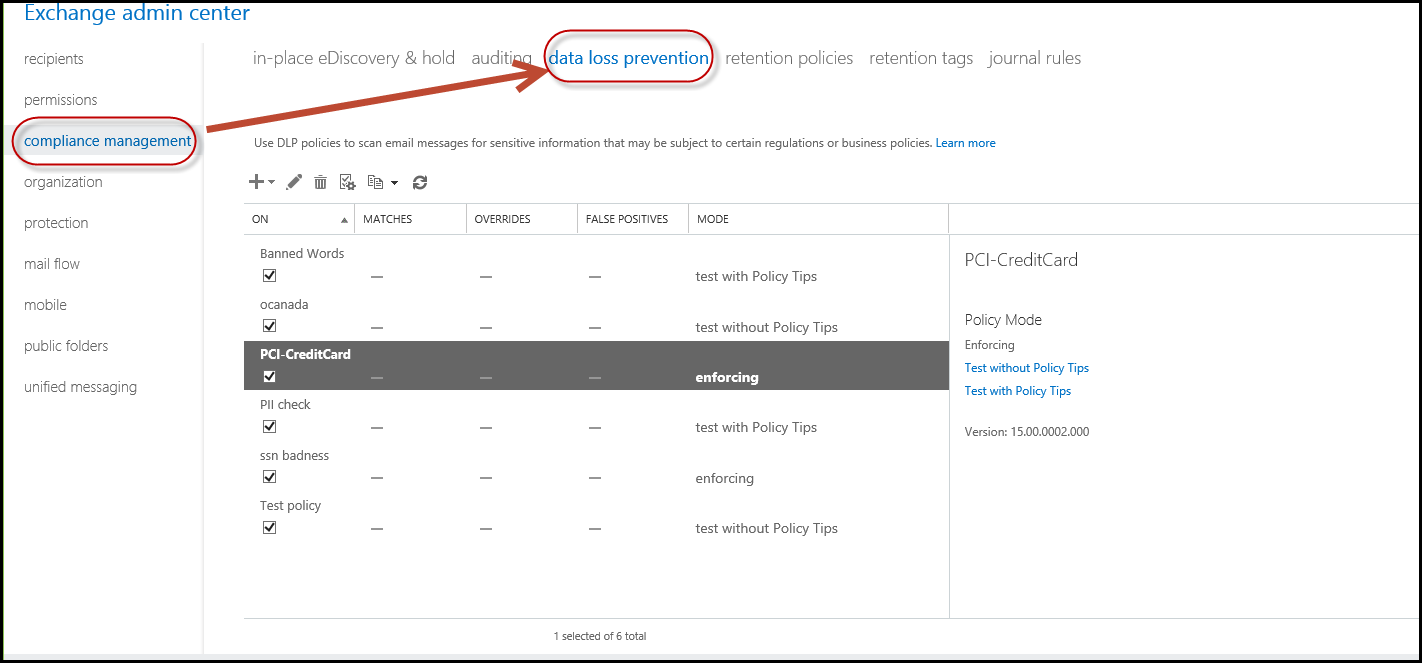Toggle the PCI-CreditCard policy checkbox
1422x663 pixels.
coord(269,377)
